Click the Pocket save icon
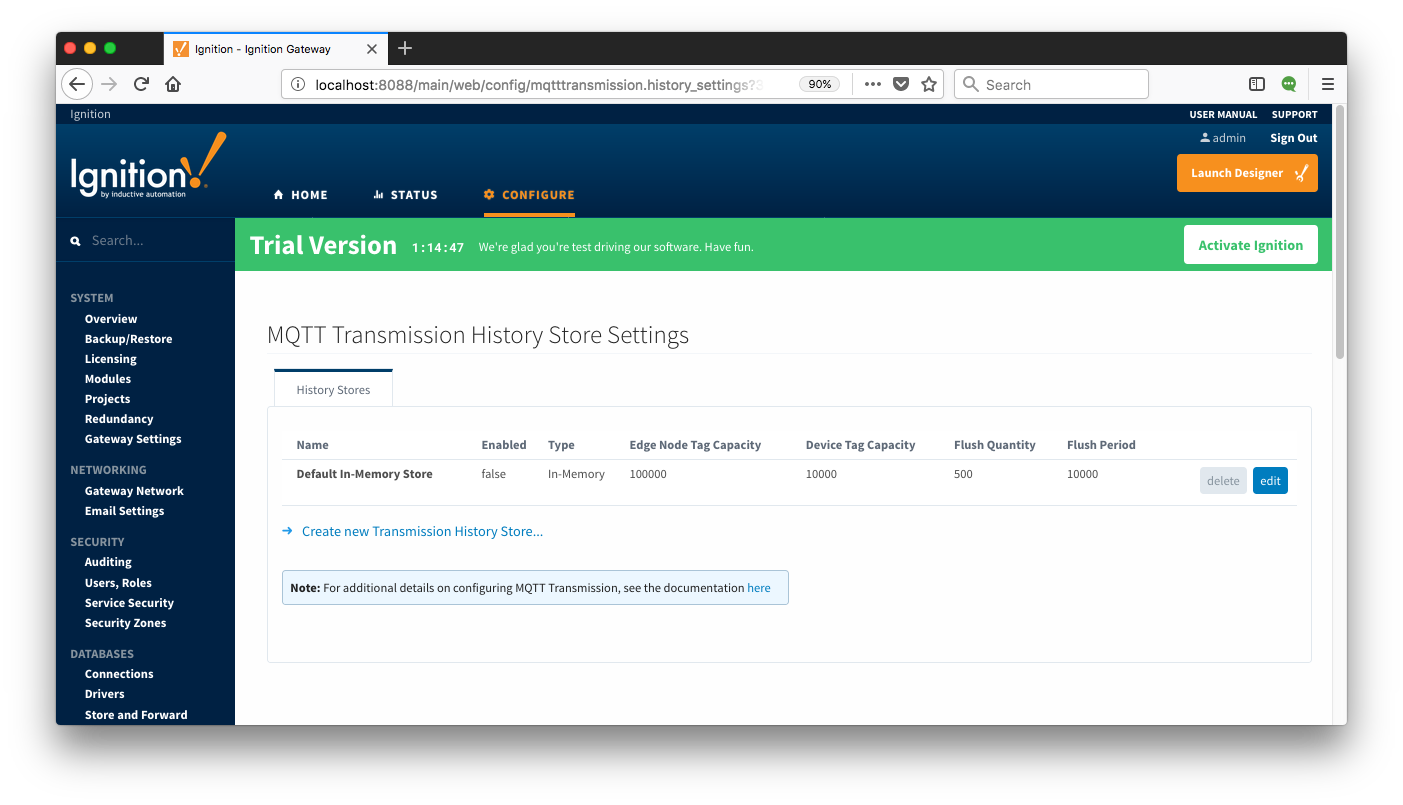 tap(901, 84)
